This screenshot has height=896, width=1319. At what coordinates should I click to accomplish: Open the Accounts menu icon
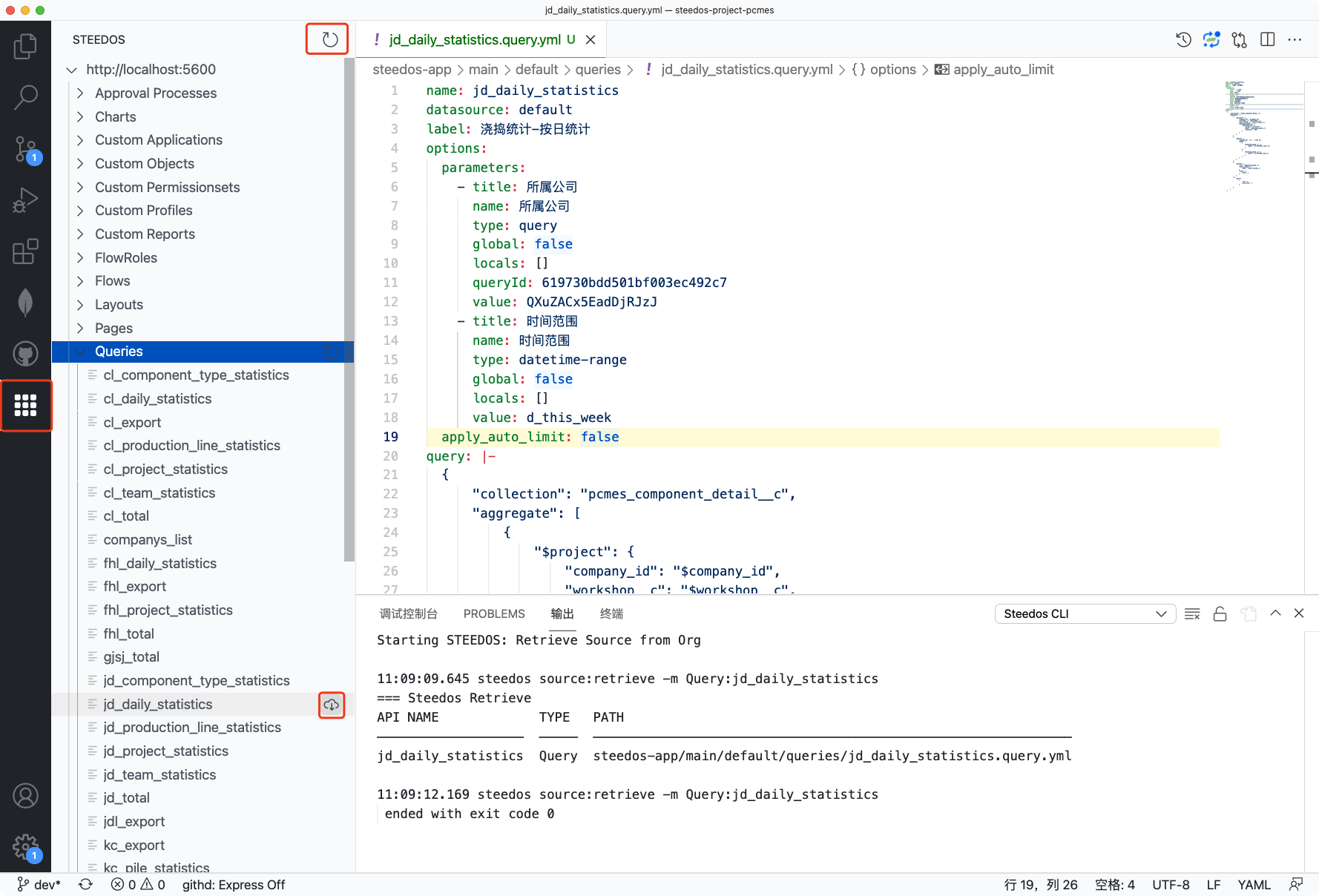click(x=25, y=796)
